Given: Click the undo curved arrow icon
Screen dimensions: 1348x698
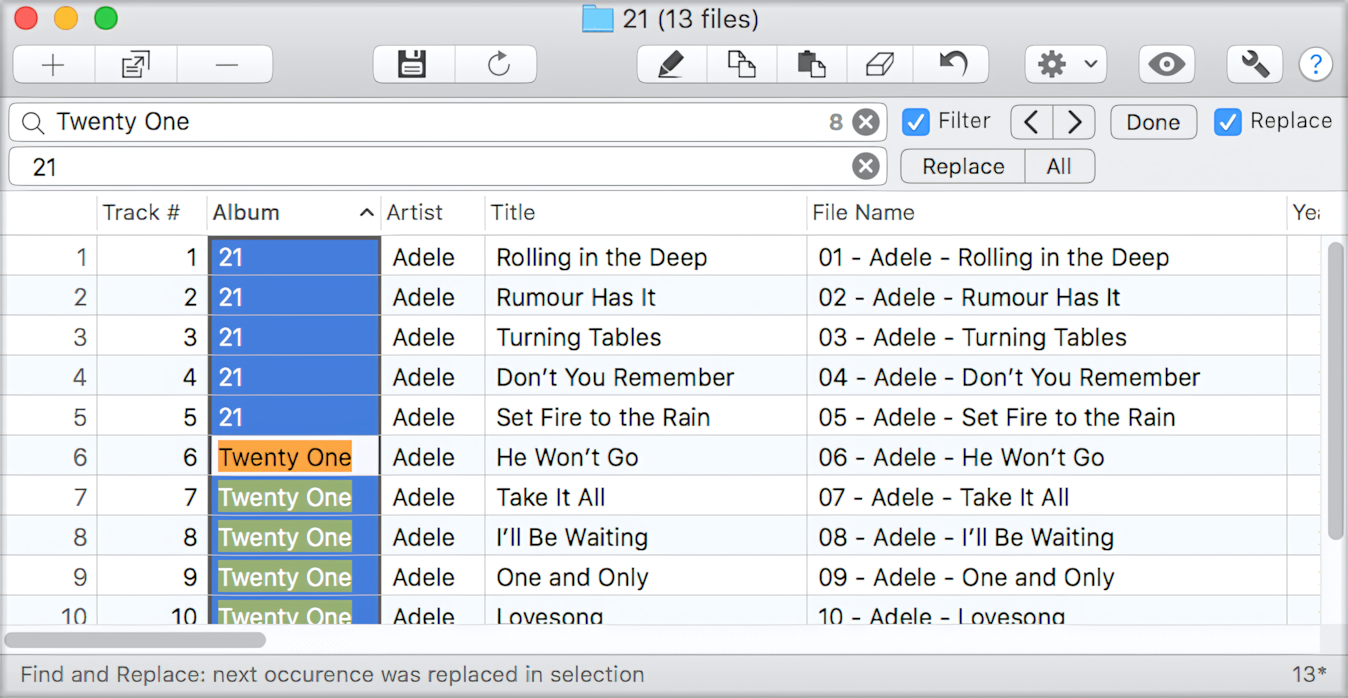Looking at the screenshot, I should 952,65.
